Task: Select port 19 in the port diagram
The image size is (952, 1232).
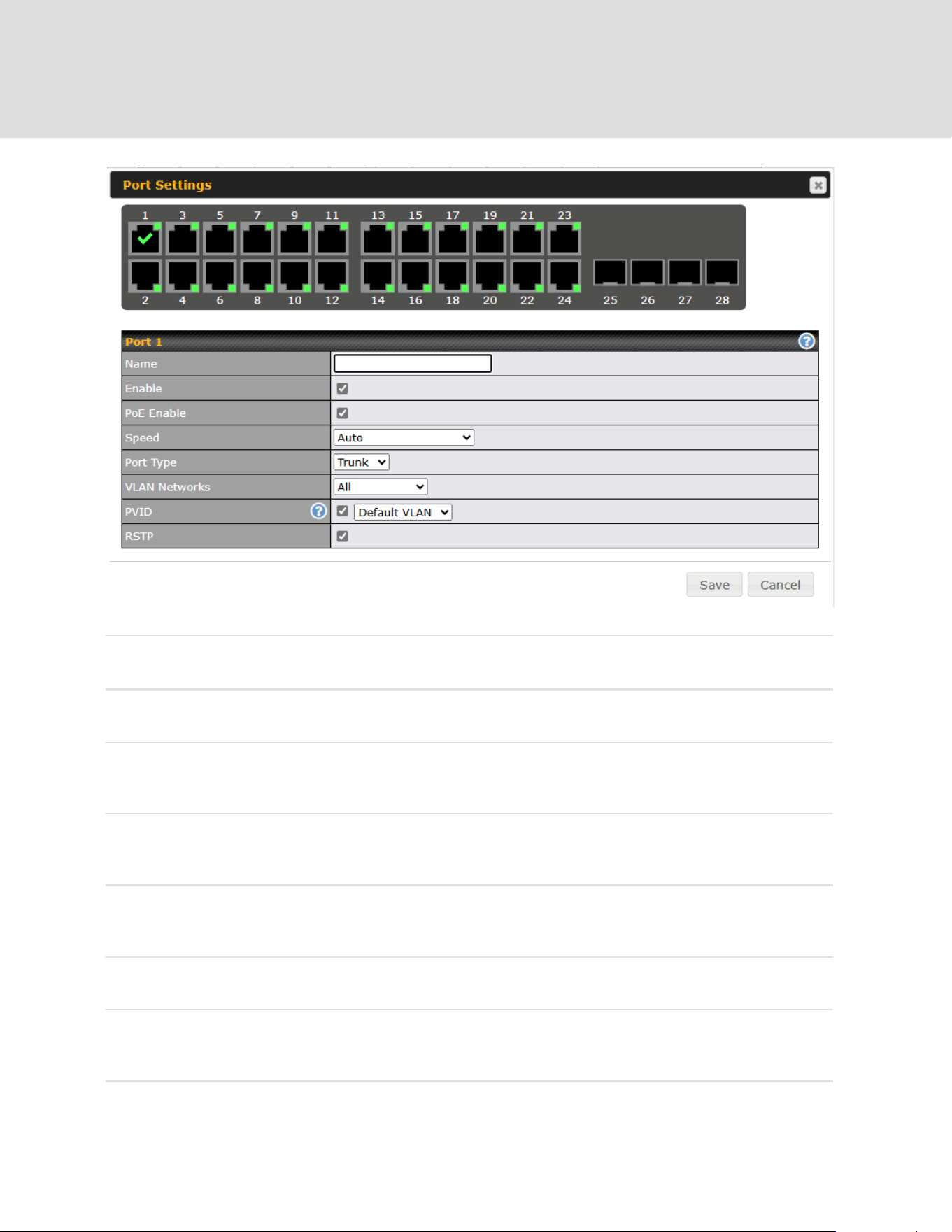Action: [x=490, y=239]
